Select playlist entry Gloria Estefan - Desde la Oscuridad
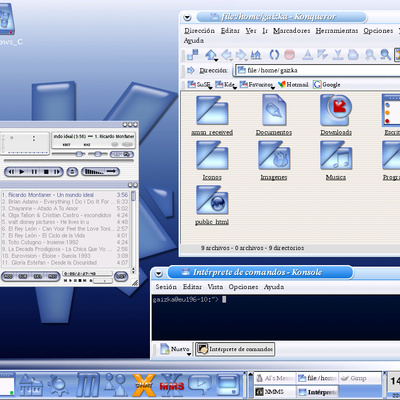Screen dimensions: 400x400 tap(65, 262)
